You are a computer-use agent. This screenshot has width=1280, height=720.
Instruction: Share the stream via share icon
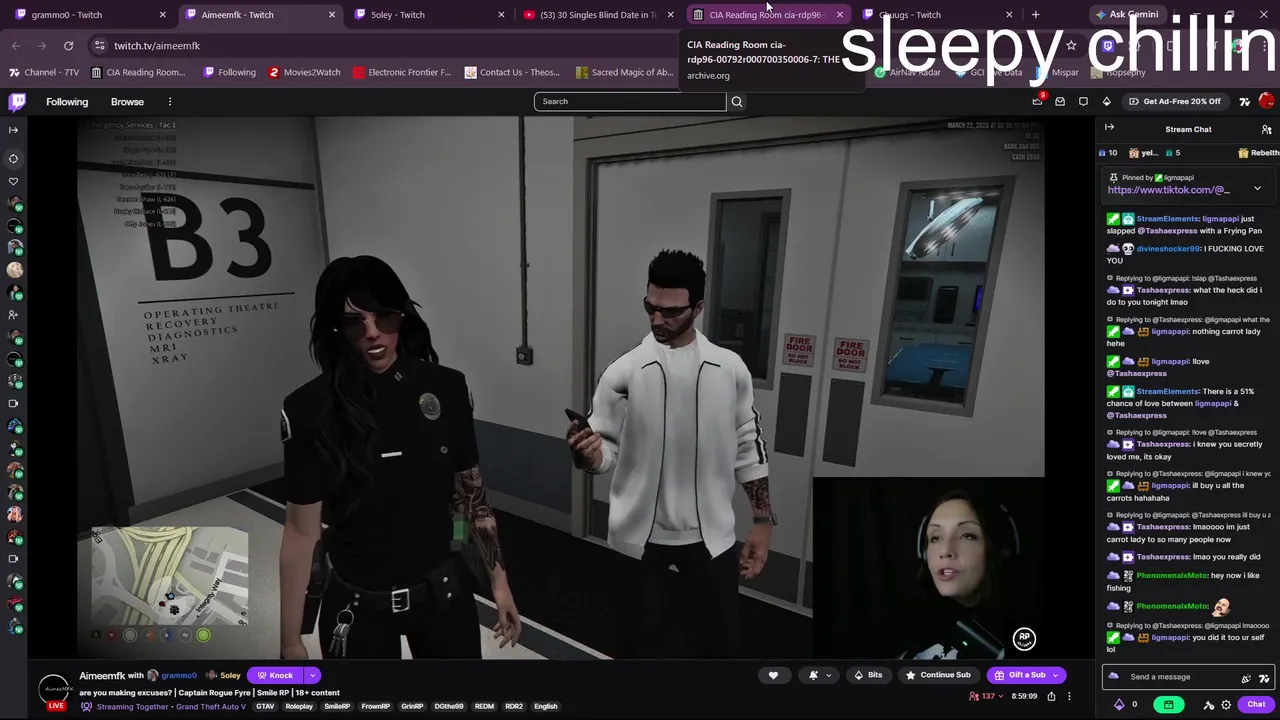pyautogui.click(x=1051, y=696)
